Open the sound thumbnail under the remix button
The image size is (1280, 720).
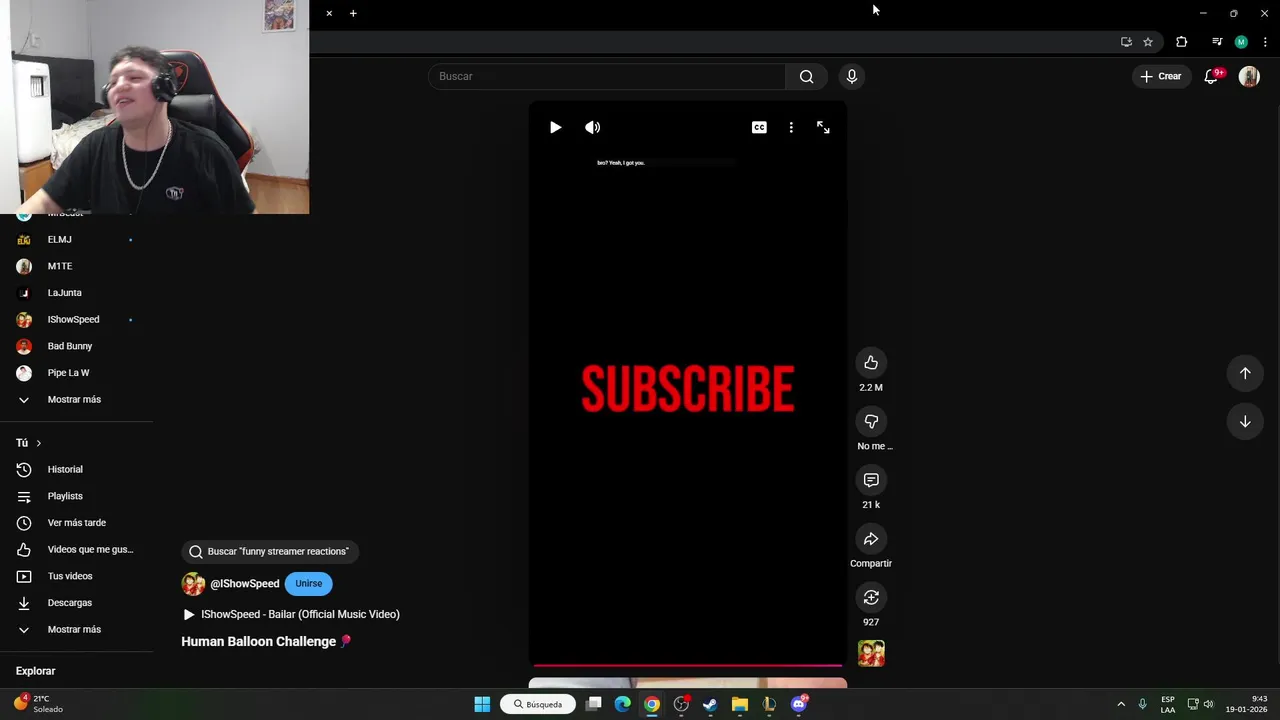coord(871,653)
